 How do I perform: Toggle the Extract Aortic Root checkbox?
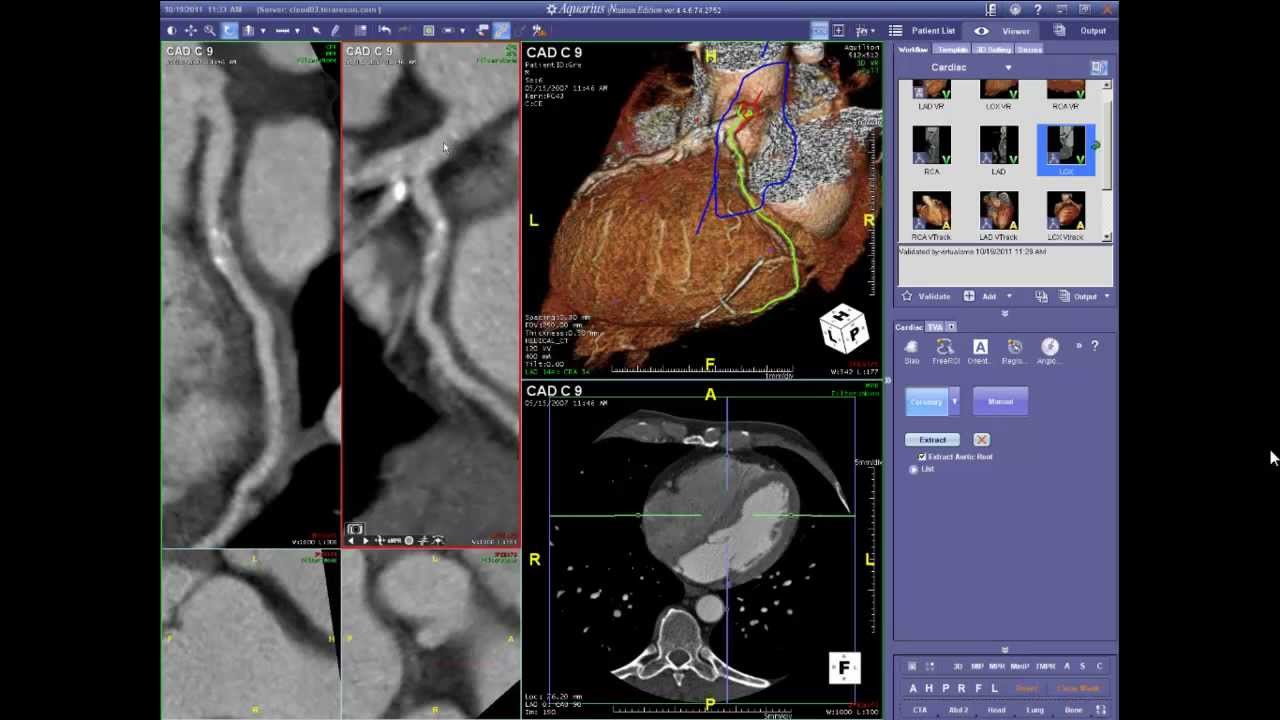[922, 457]
